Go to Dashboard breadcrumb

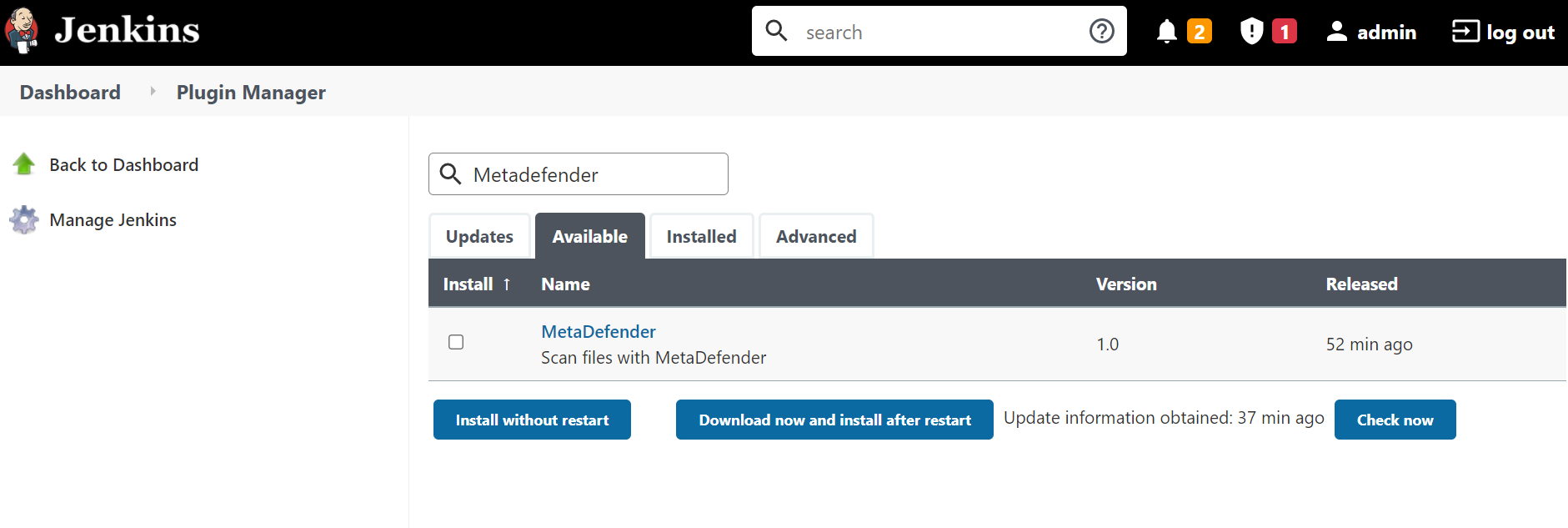[70, 92]
